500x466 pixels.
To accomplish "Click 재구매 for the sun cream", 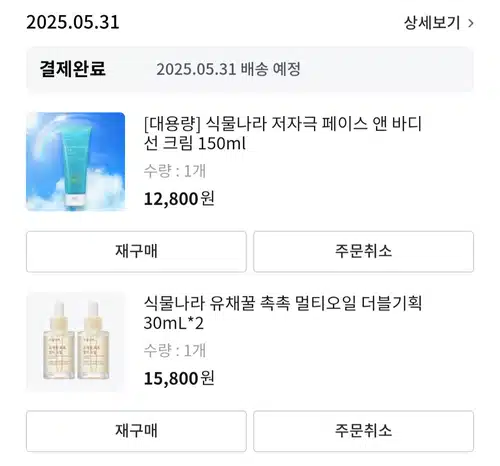I will point(136,251).
